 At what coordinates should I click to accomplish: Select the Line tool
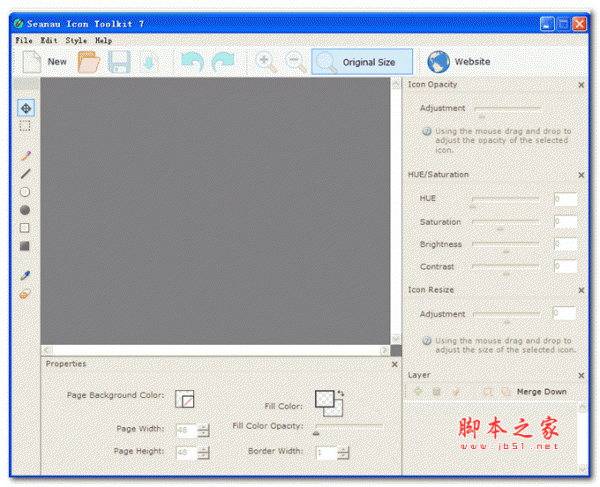(25, 174)
